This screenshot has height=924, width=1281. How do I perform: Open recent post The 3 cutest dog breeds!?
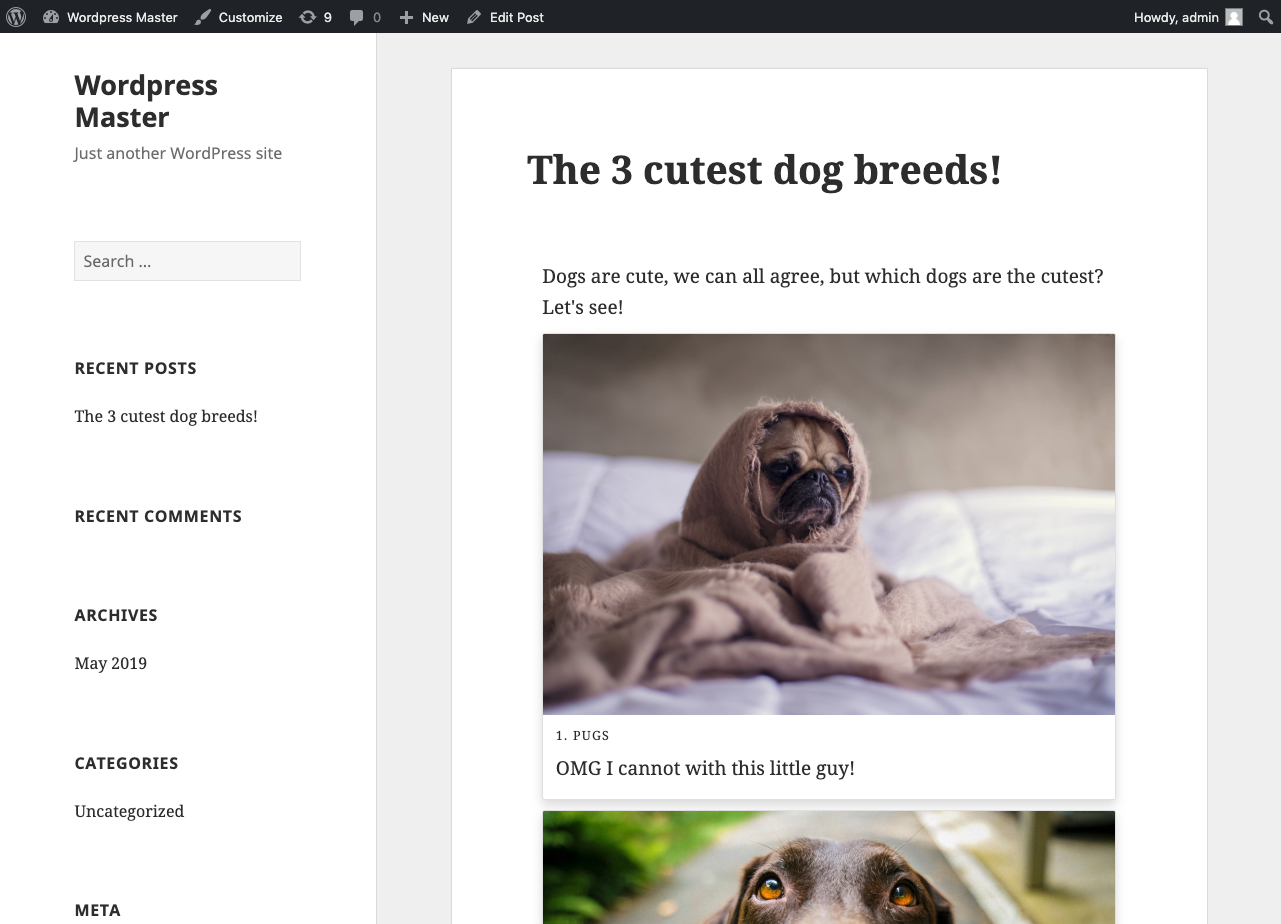[x=166, y=416]
